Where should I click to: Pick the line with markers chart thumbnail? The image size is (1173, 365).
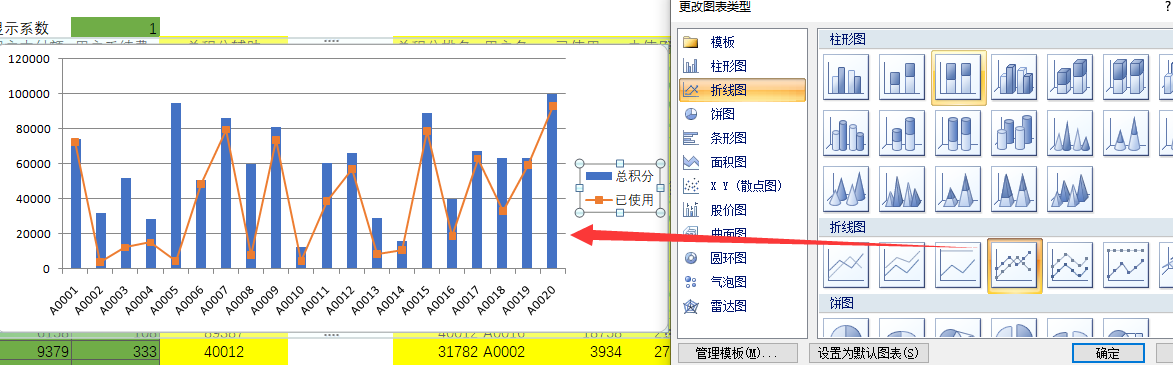(x=1014, y=266)
